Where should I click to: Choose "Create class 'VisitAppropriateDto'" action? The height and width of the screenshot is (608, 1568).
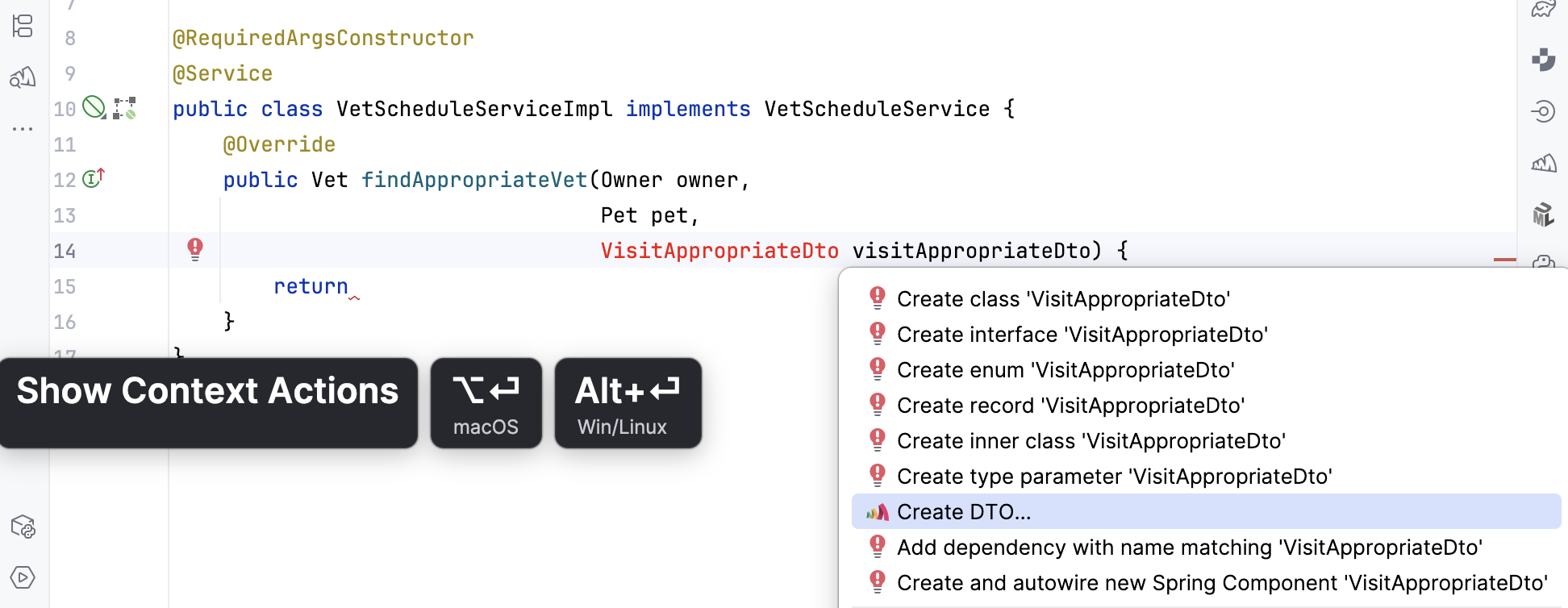[x=1063, y=299]
